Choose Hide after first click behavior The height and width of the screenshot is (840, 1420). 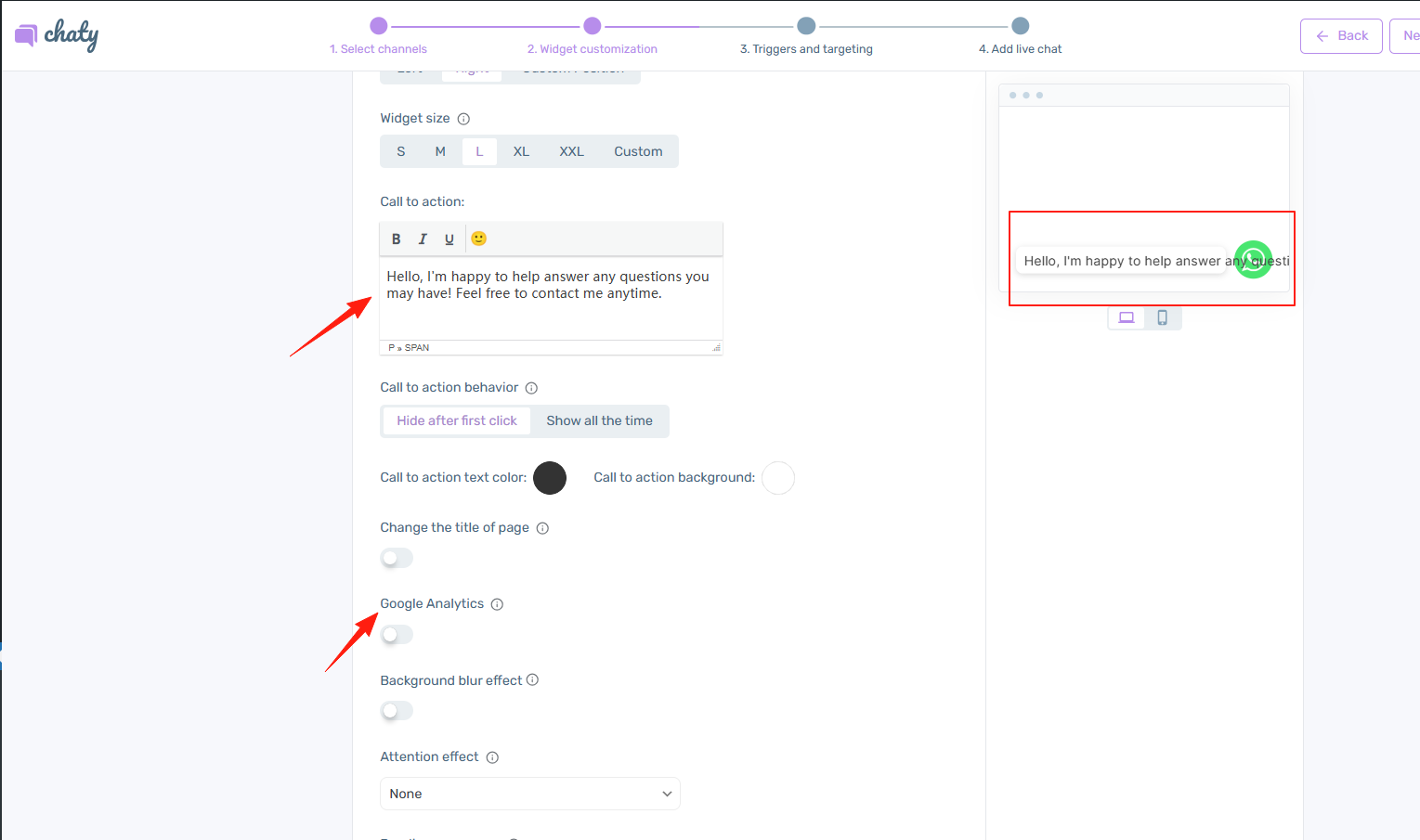coord(457,420)
